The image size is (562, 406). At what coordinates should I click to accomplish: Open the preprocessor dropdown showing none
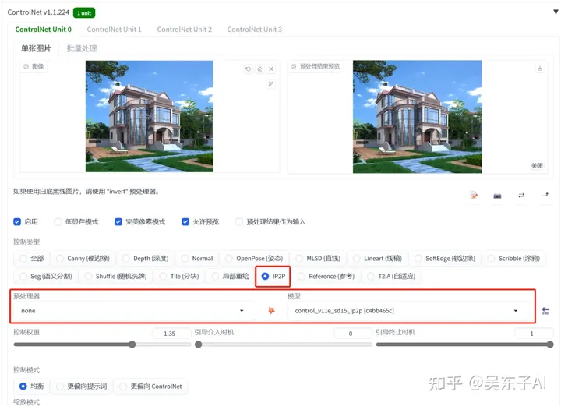click(x=134, y=310)
